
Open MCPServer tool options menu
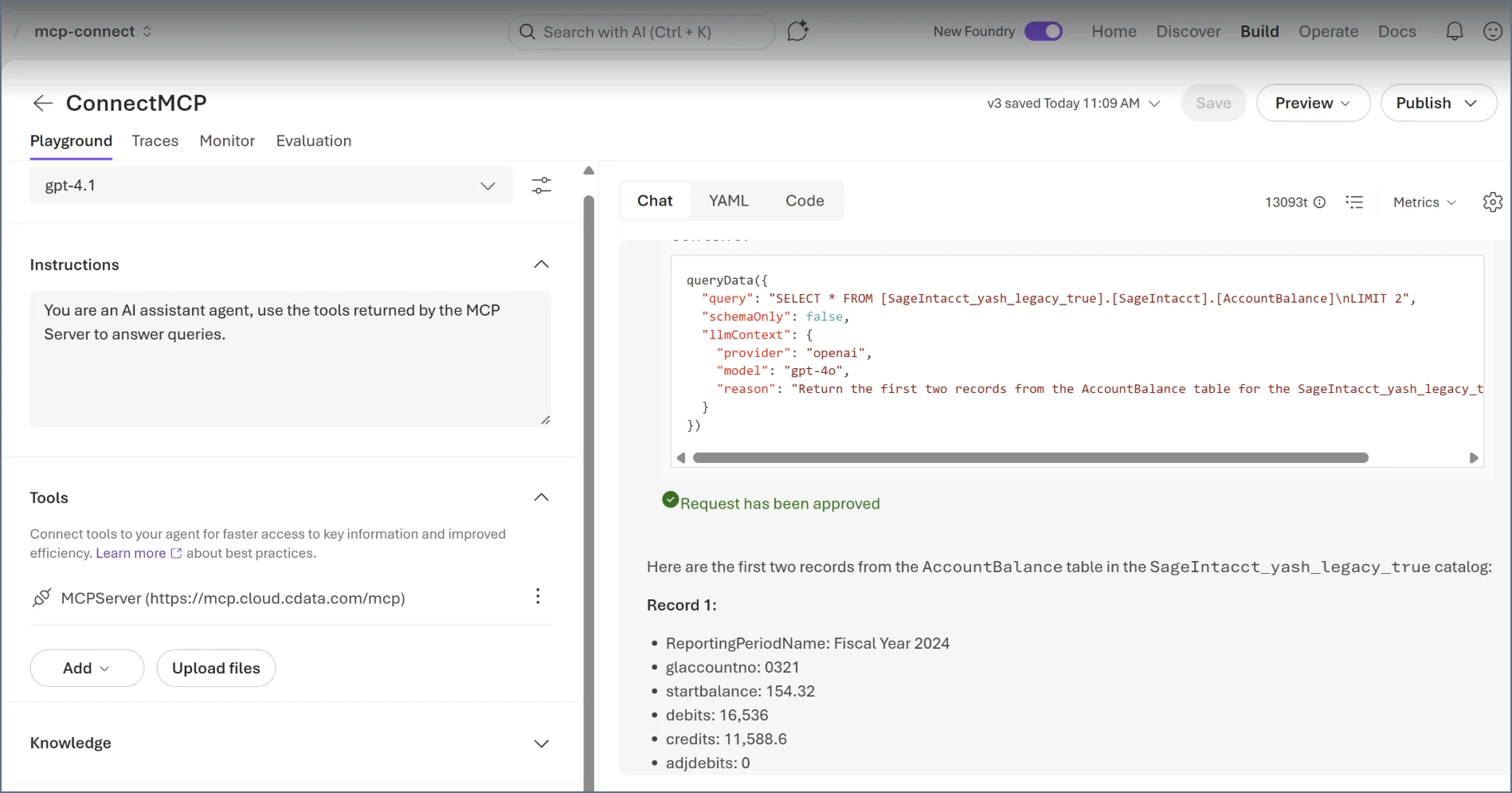tap(538, 597)
